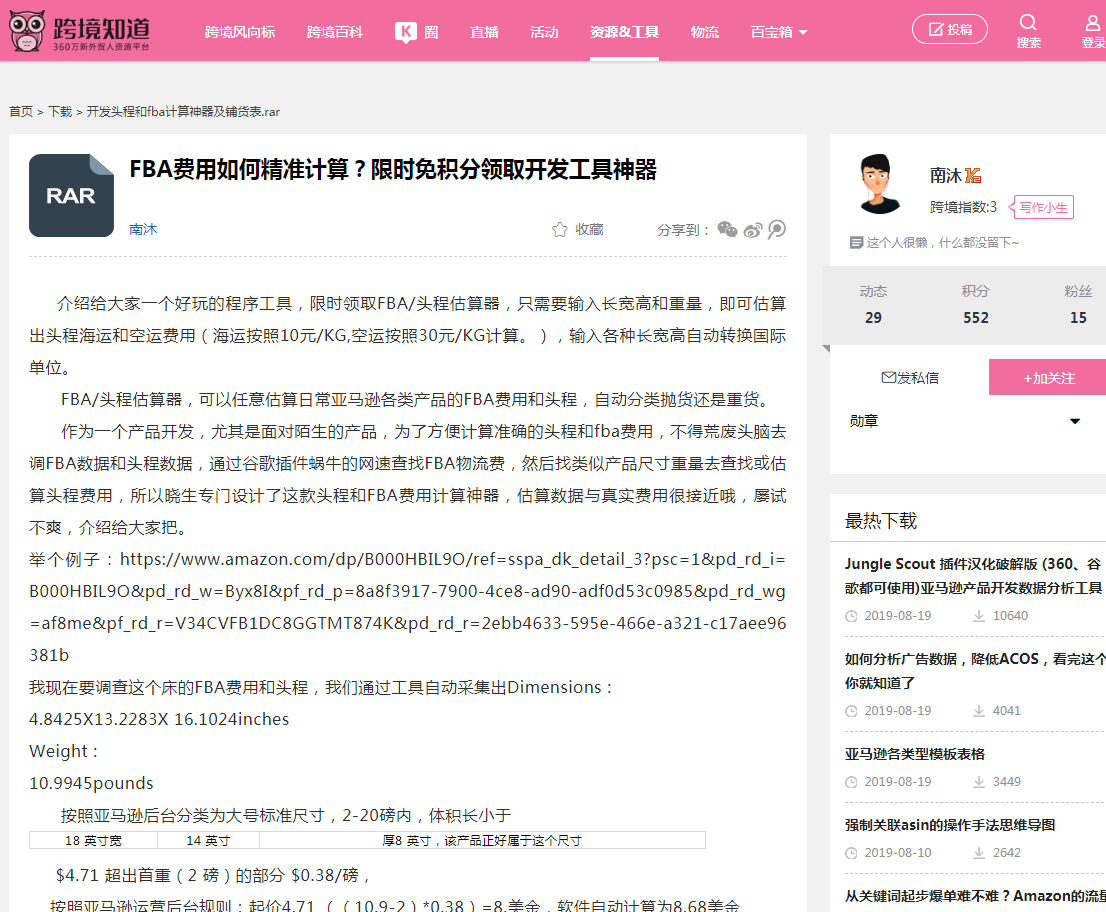Open Jungle Scout 插件汉化破解版 download

973,576
